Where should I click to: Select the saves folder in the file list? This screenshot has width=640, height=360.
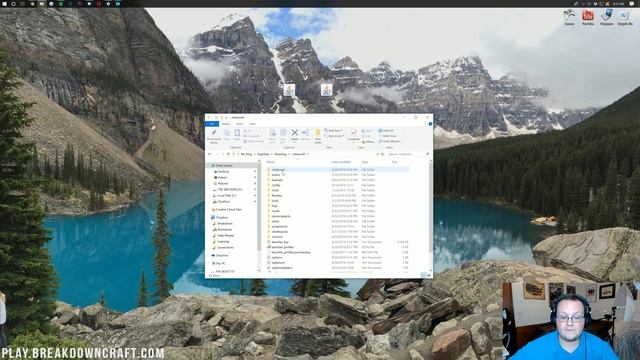coord(276,221)
